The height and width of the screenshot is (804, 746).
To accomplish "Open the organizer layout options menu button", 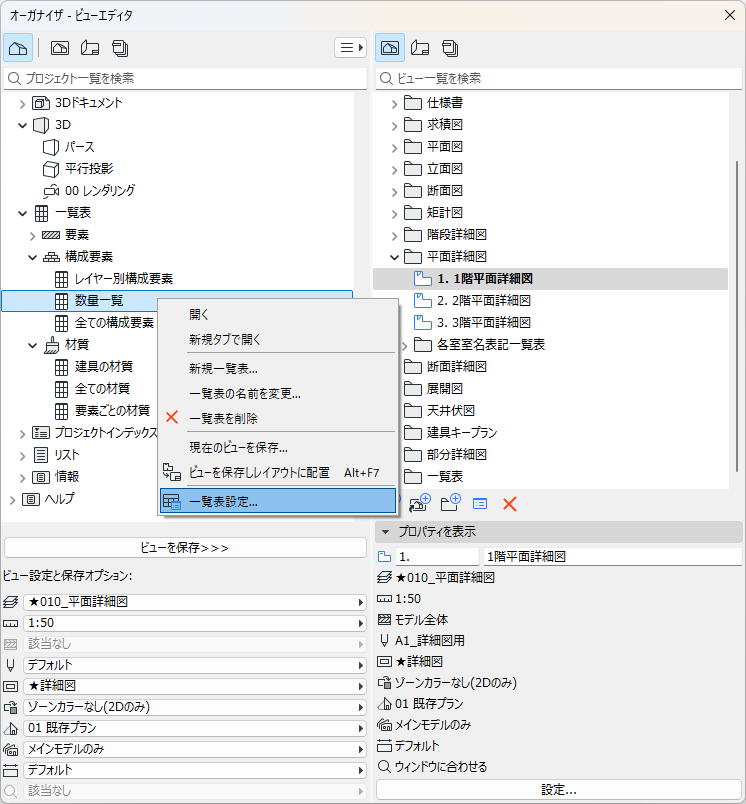I will click(x=351, y=48).
